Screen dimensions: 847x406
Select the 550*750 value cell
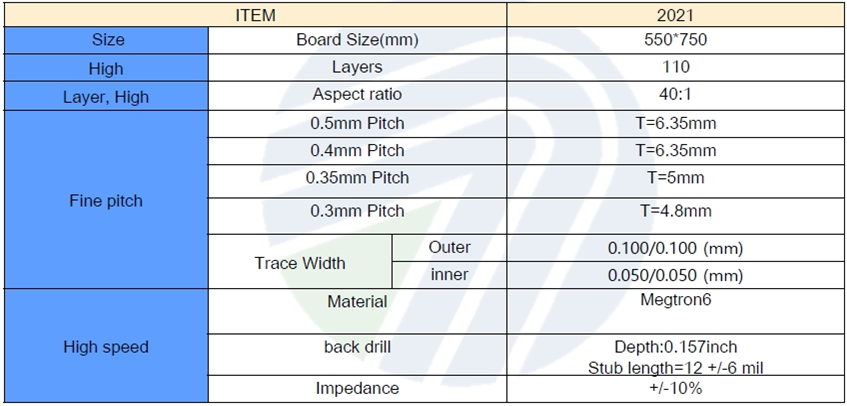click(x=676, y=41)
